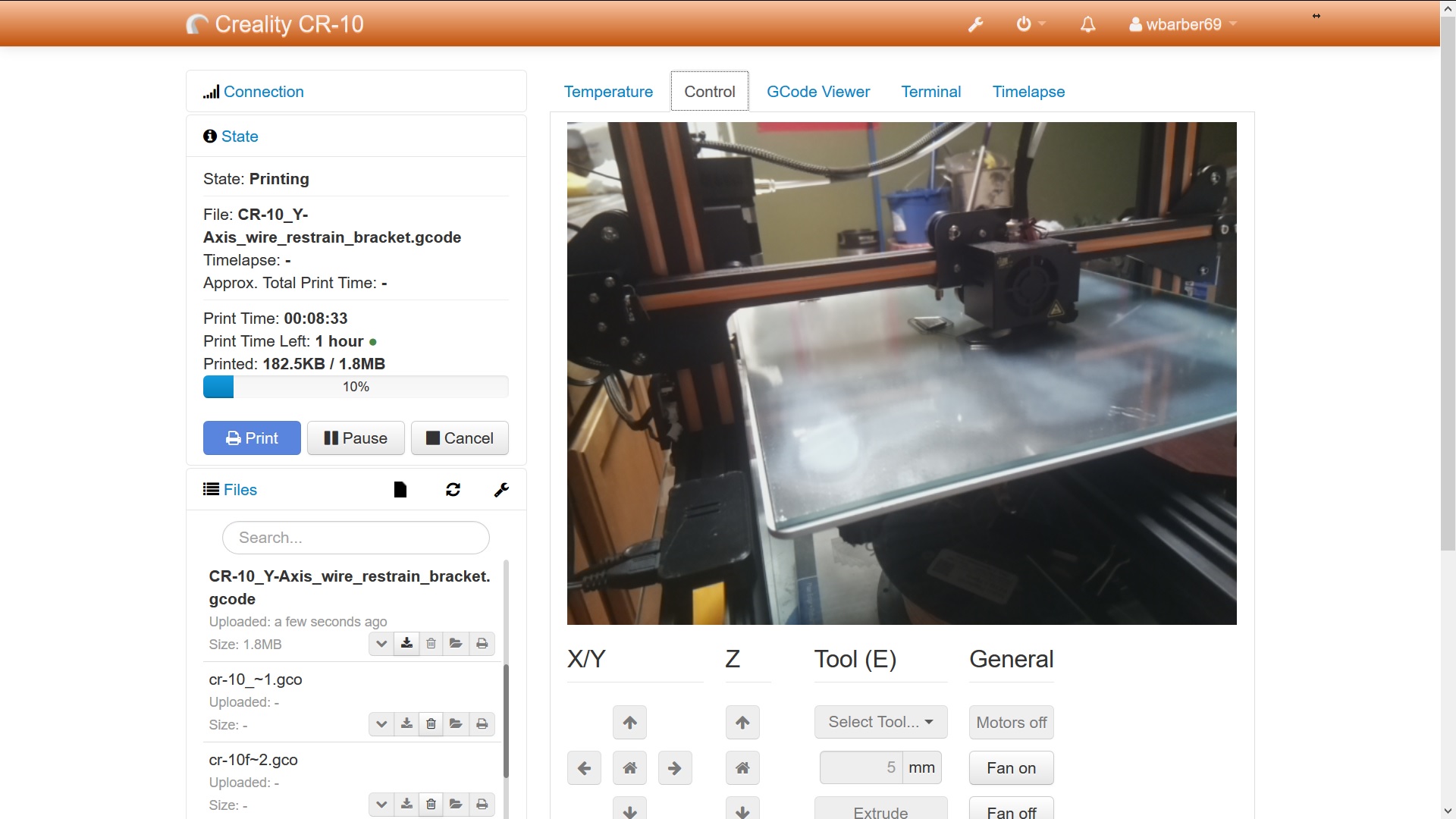1456x819 pixels.
Task: Open the Timelapse tab
Action: [1029, 92]
